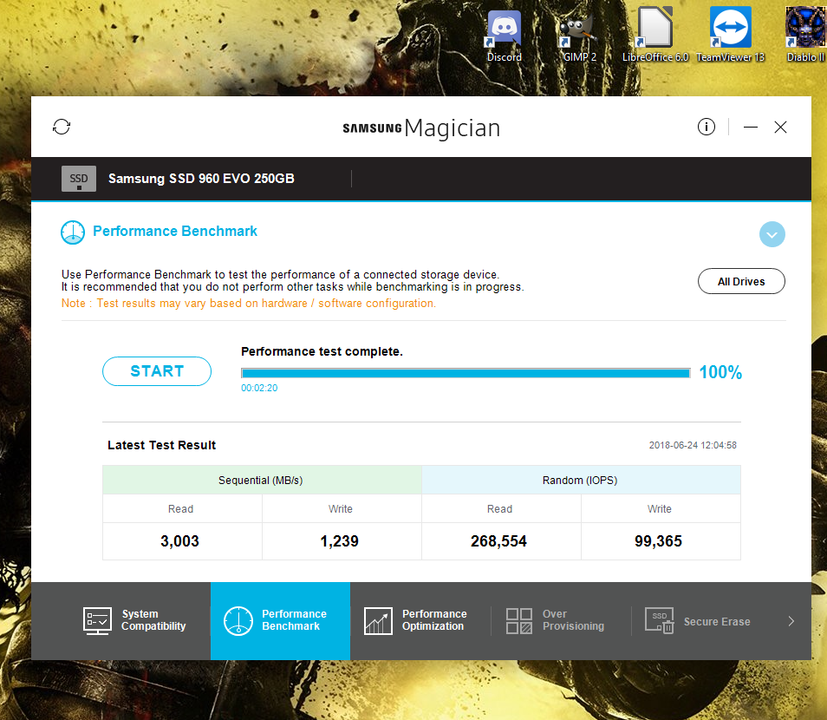This screenshot has height=720, width=827.
Task: Open the Over Provisioning tab
Action: 561,621
